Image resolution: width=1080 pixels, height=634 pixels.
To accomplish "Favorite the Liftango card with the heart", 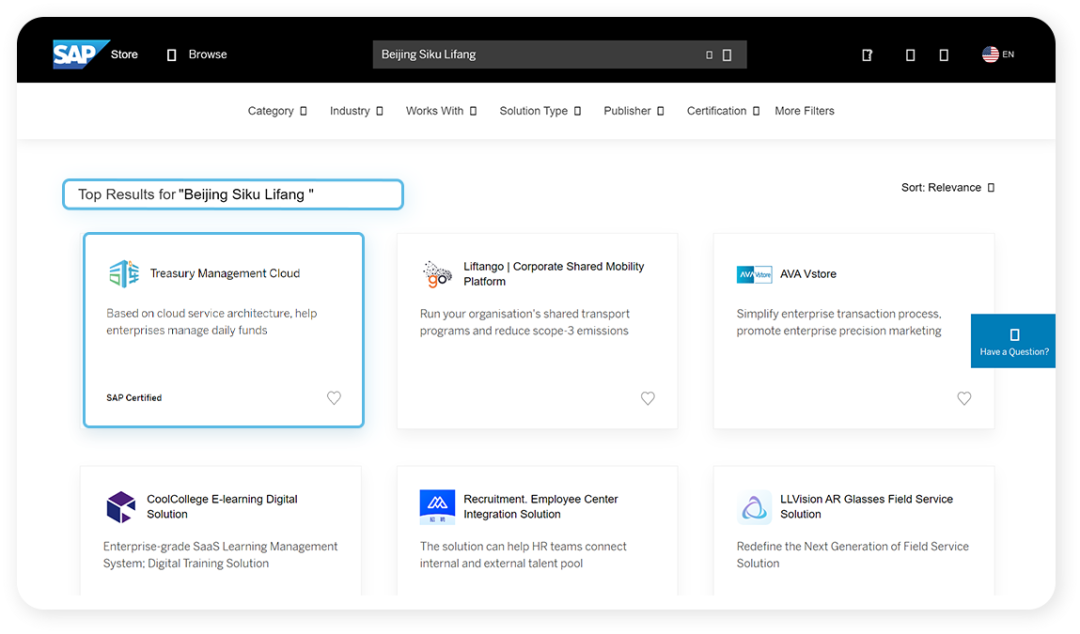I will pyautogui.click(x=647, y=398).
